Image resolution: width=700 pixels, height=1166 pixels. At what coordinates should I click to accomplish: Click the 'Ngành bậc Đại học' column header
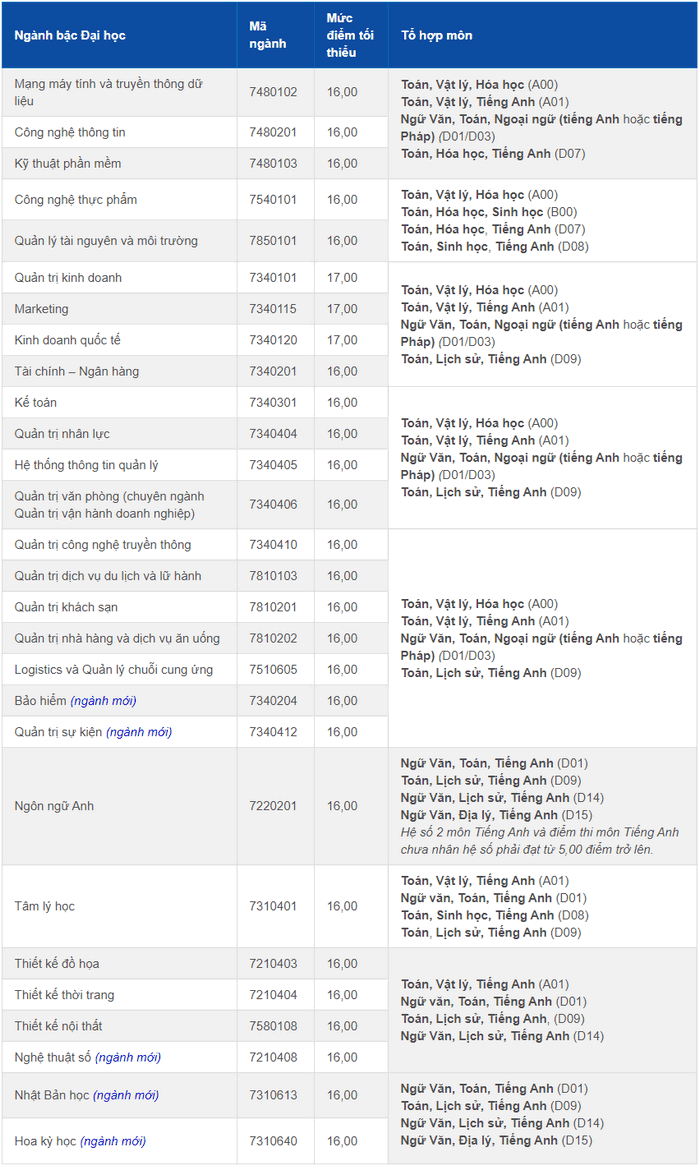tap(70, 35)
